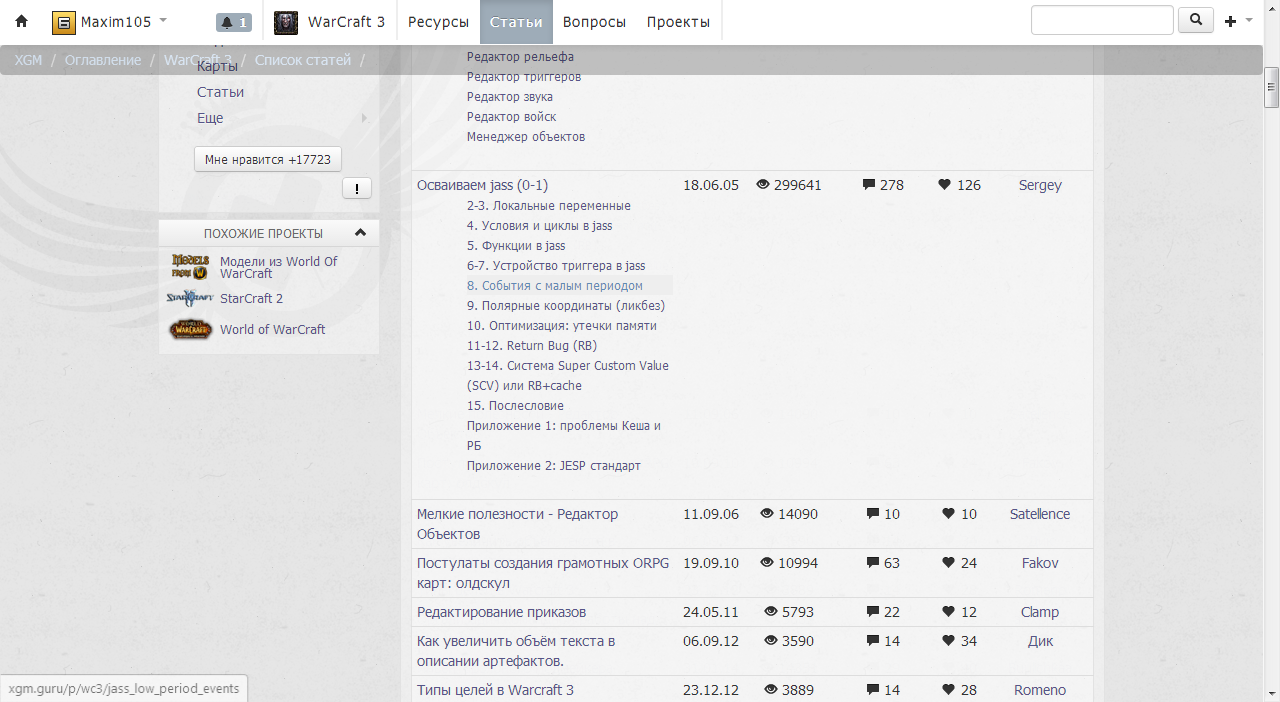Click comments icon next to 278
The image size is (1280, 702).
tap(869, 185)
